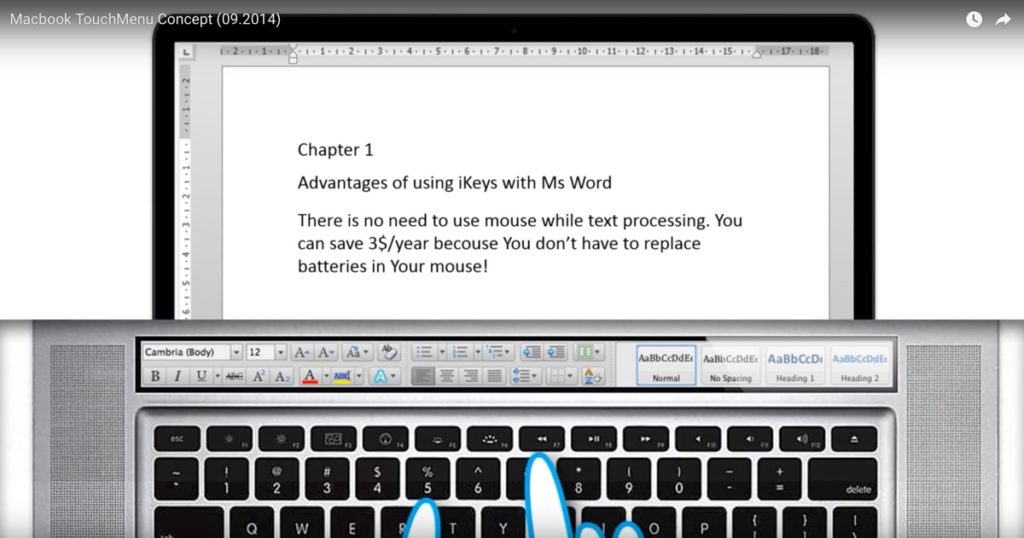Open the numbering style dropdown arrow

tap(477, 353)
